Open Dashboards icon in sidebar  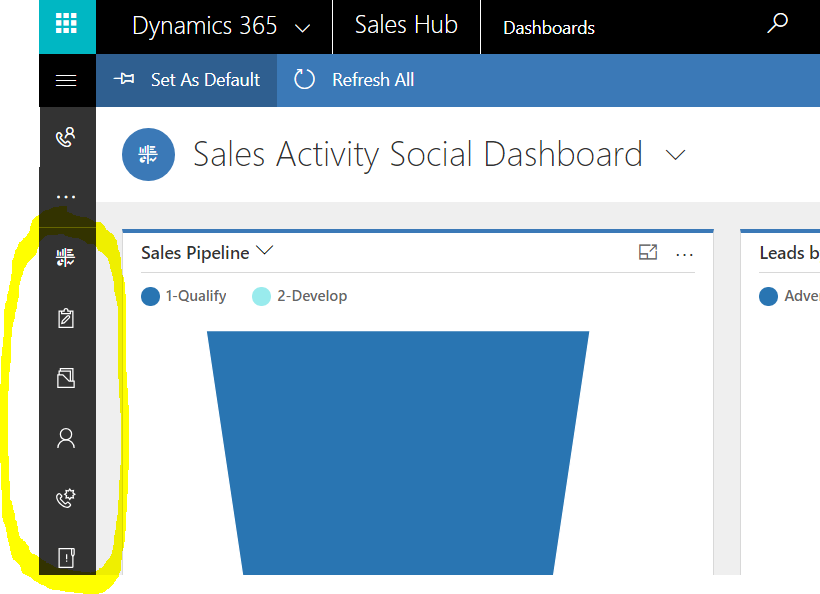click(66, 257)
